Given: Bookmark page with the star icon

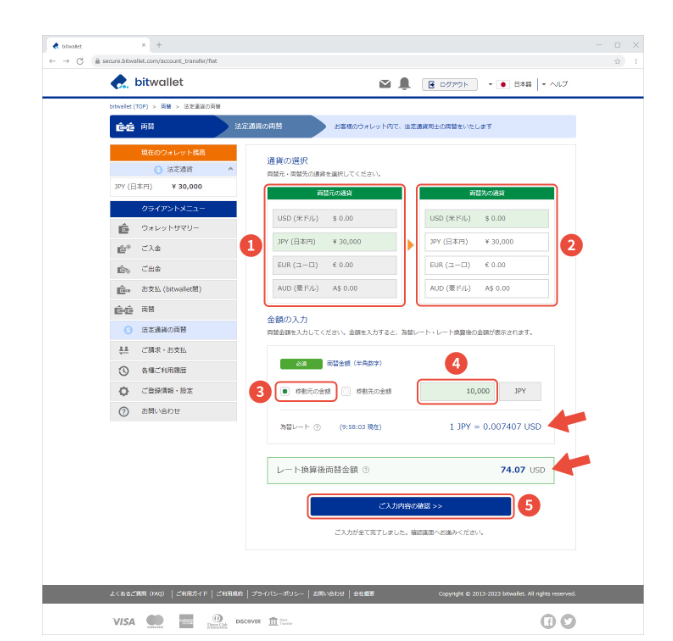Looking at the screenshot, I should click(x=619, y=61).
